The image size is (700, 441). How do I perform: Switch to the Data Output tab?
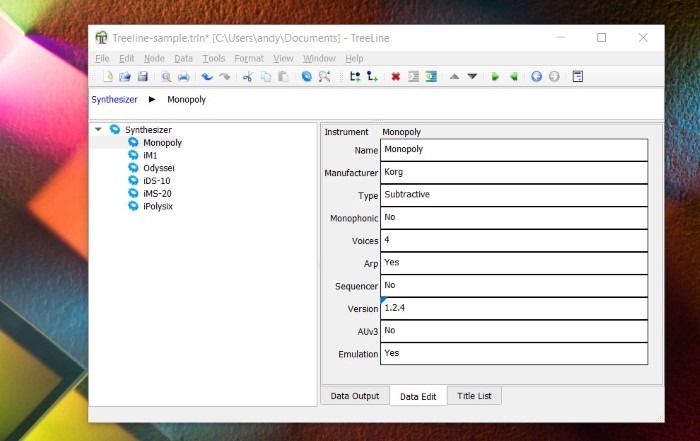pos(355,396)
